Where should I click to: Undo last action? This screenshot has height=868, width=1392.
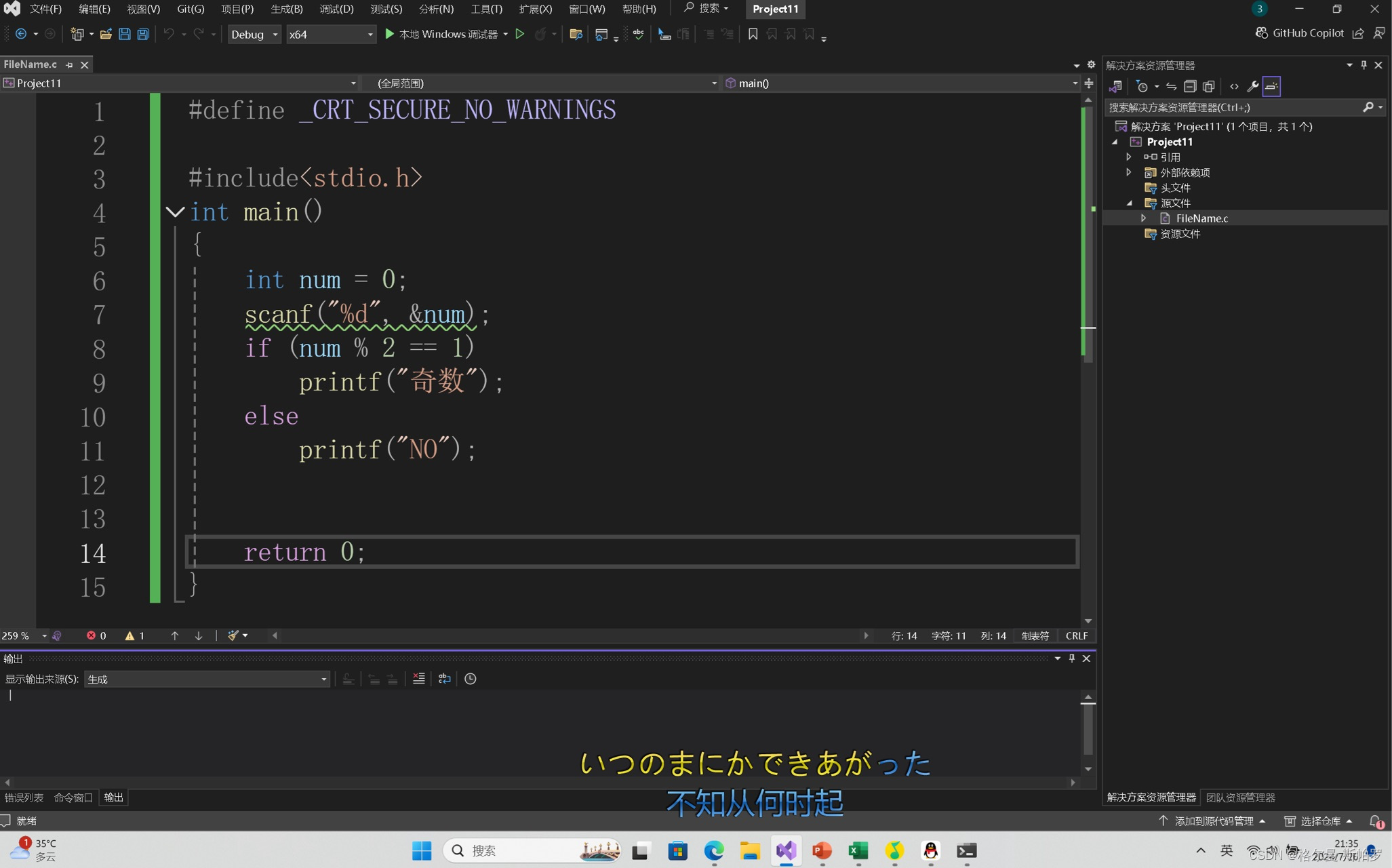coord(169,34)
